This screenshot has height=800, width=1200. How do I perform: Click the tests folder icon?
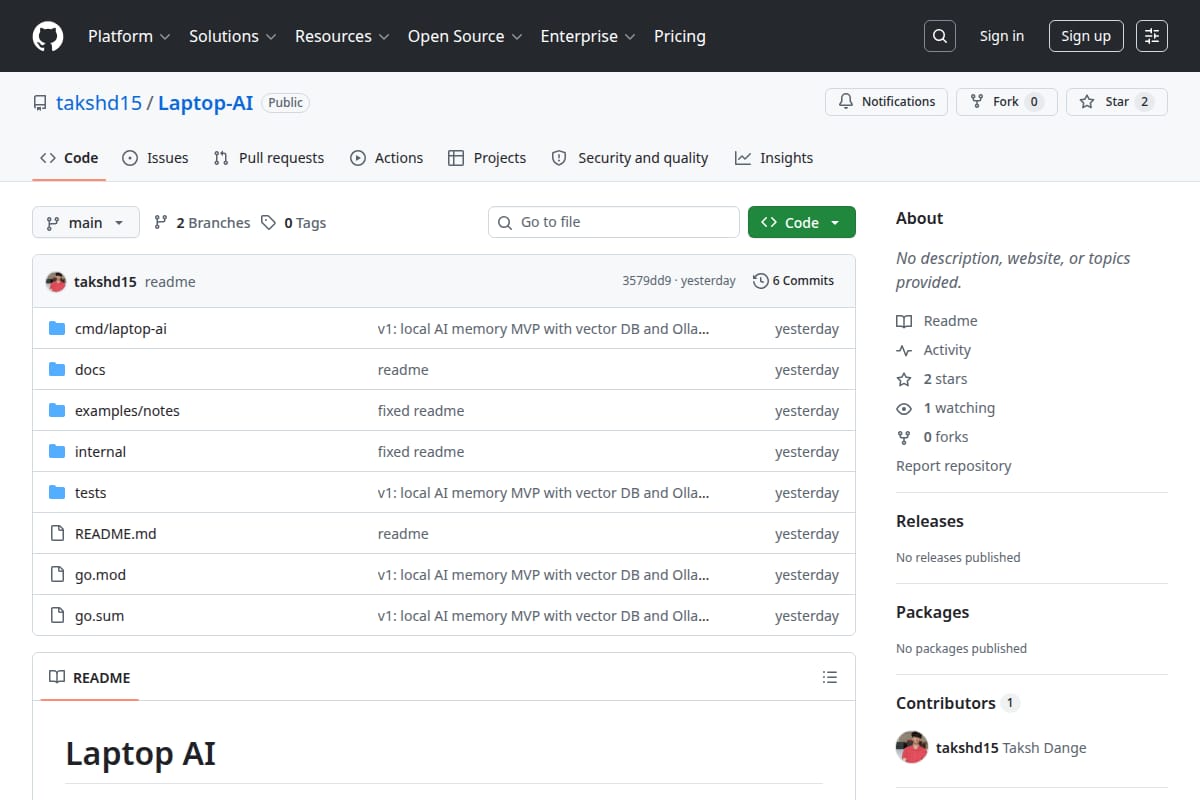[57, 493]
